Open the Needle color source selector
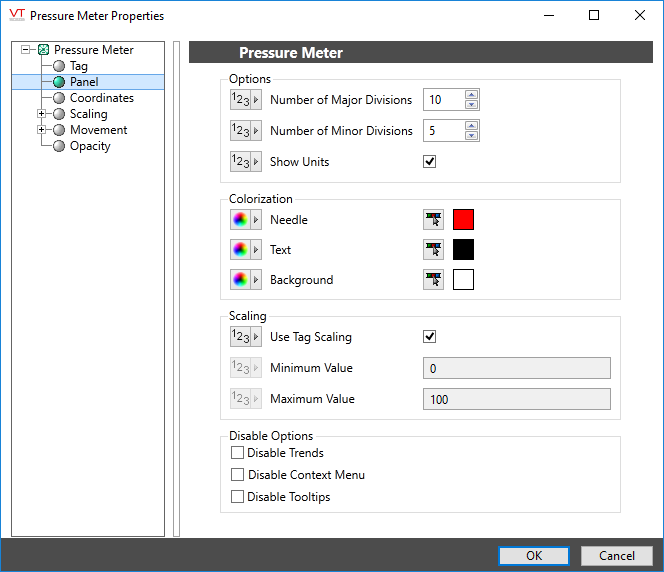Image resolution: width=664 pixels, height=572 pixels. (x=245, y=220)
